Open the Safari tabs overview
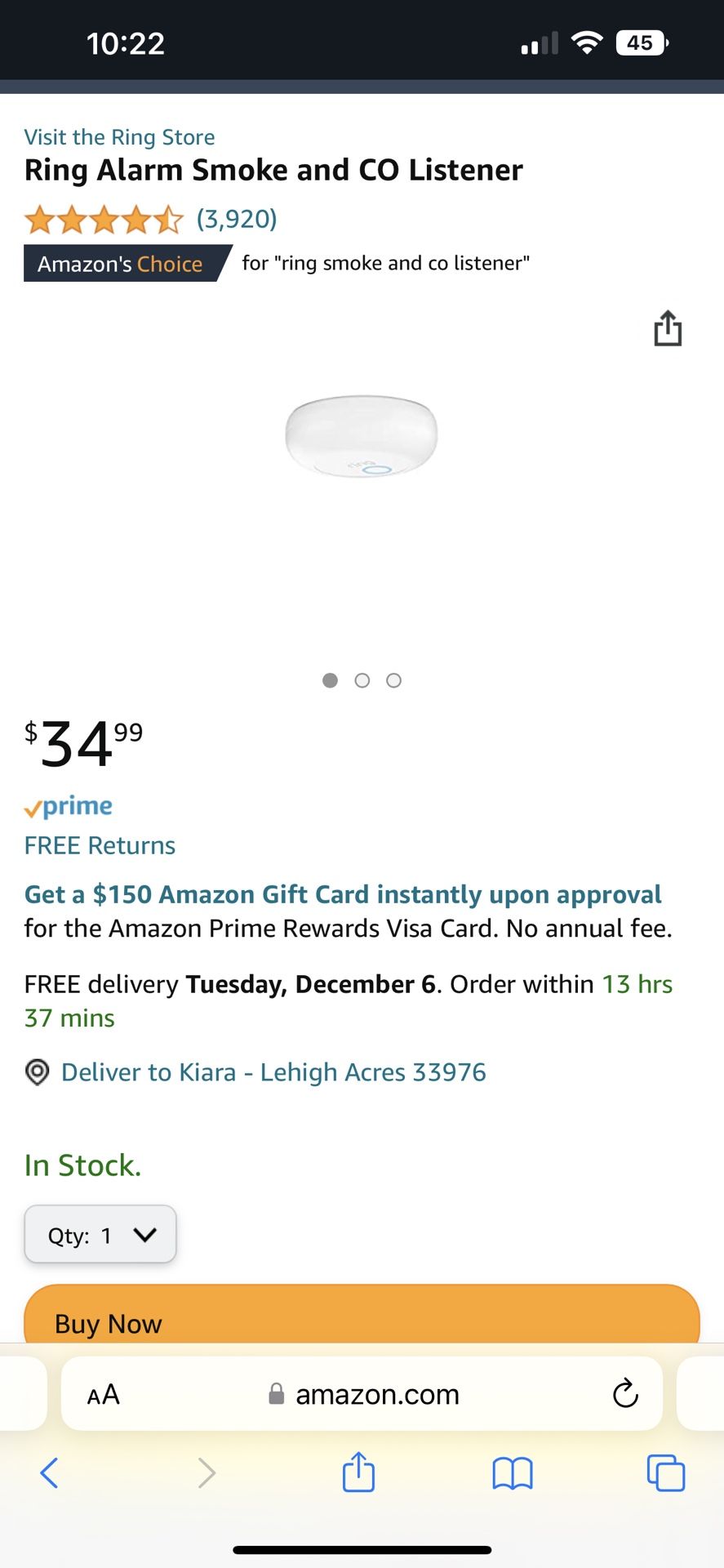 (x=665, y=1472)
